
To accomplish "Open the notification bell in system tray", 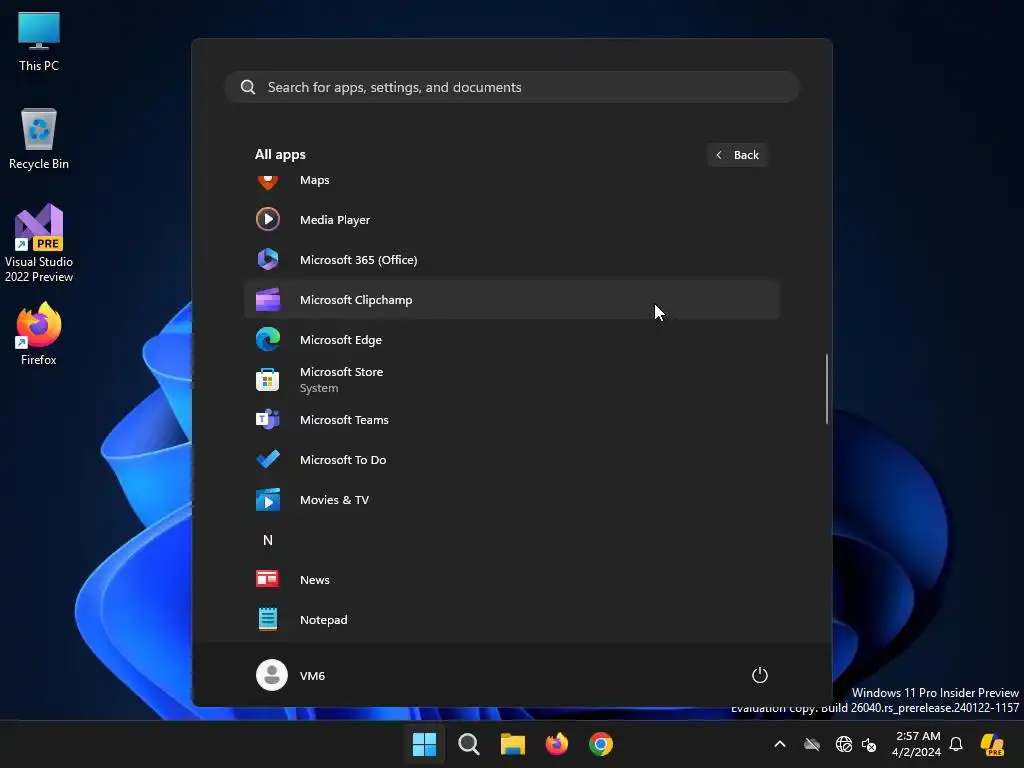I will 956,744.
